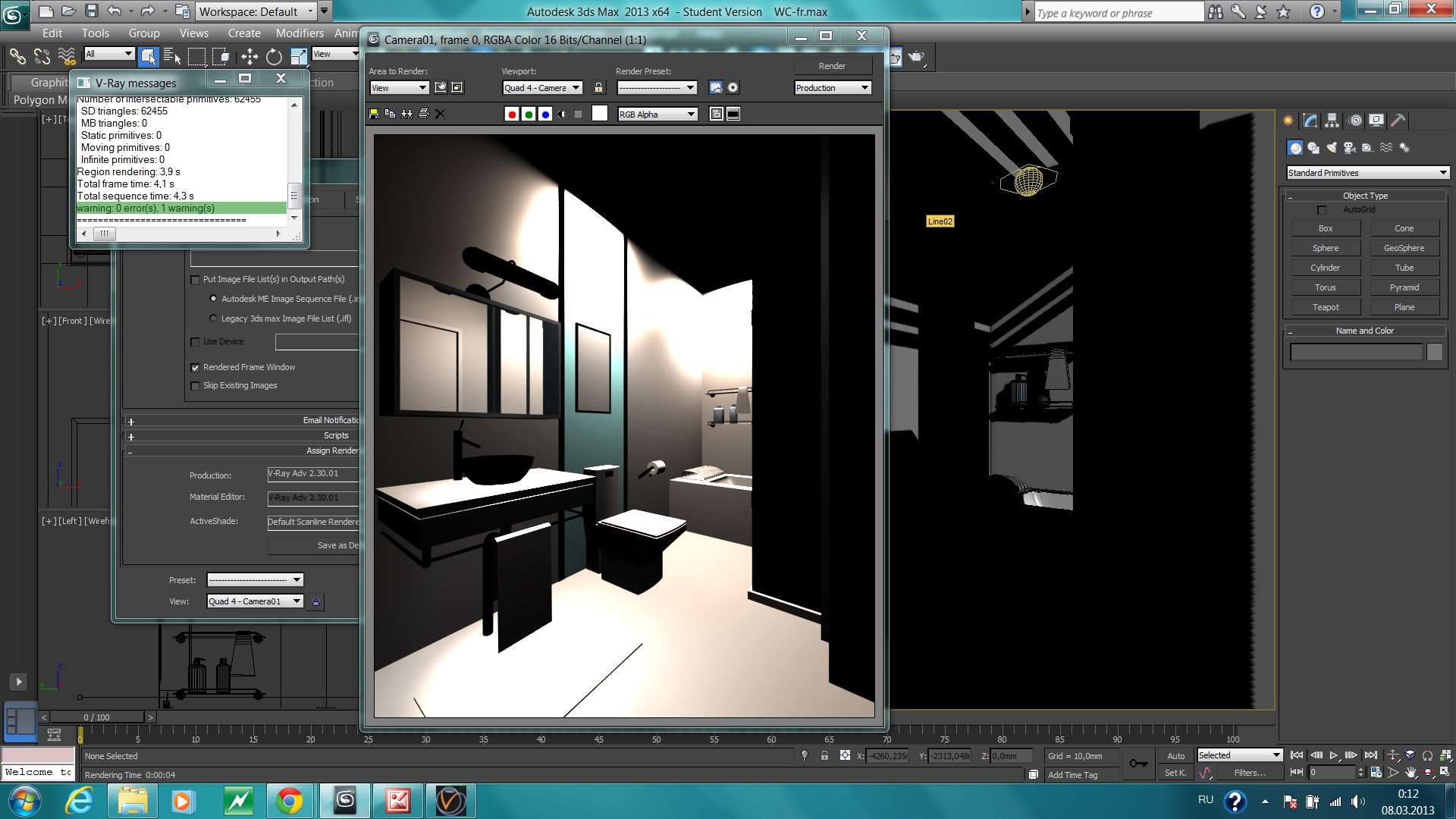Open the RGB Alpha channel dropdown
1456x819 pixels.
tap(657, 115)
